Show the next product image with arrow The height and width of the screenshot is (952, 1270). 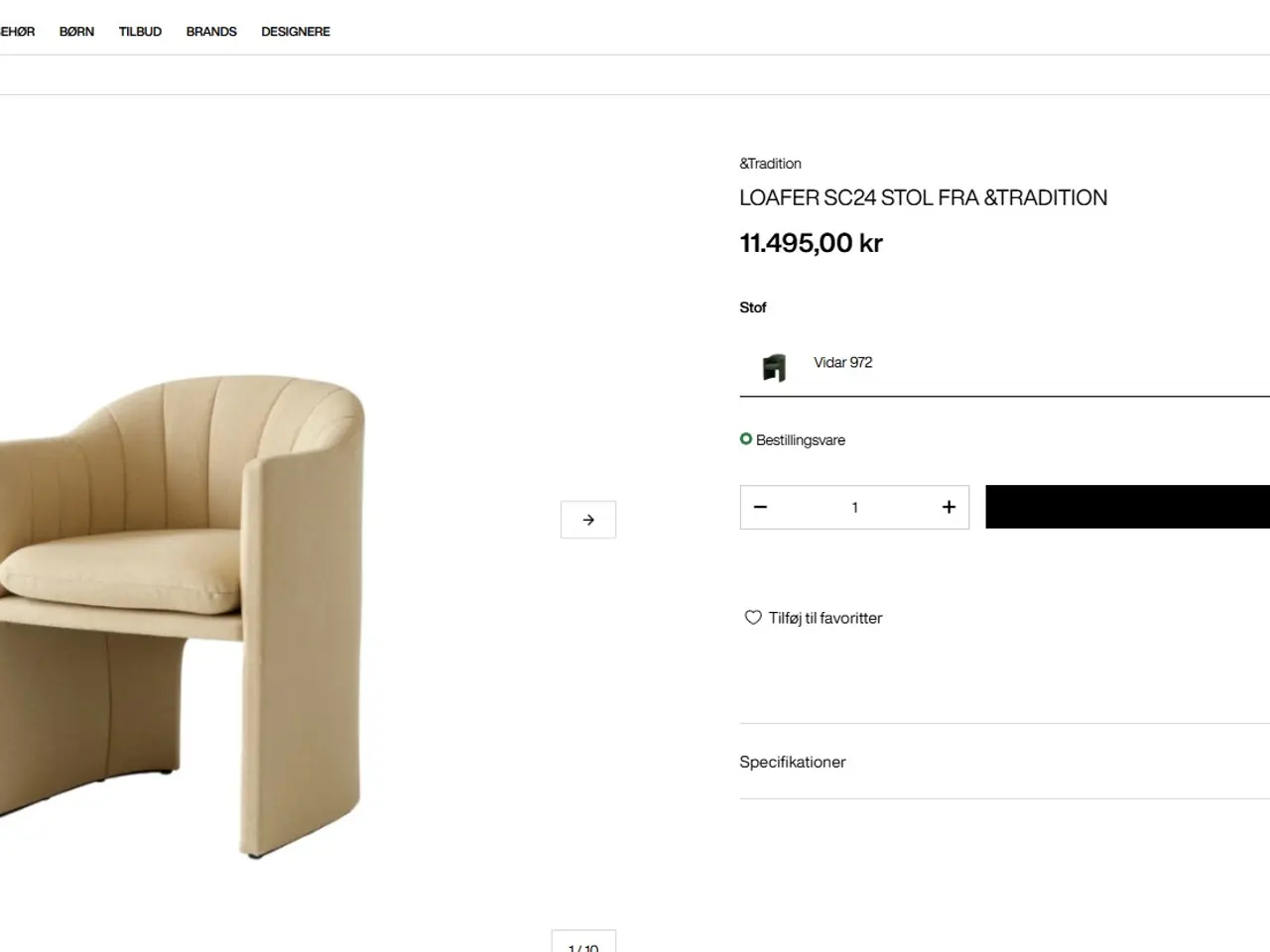[x=588, y=520]
